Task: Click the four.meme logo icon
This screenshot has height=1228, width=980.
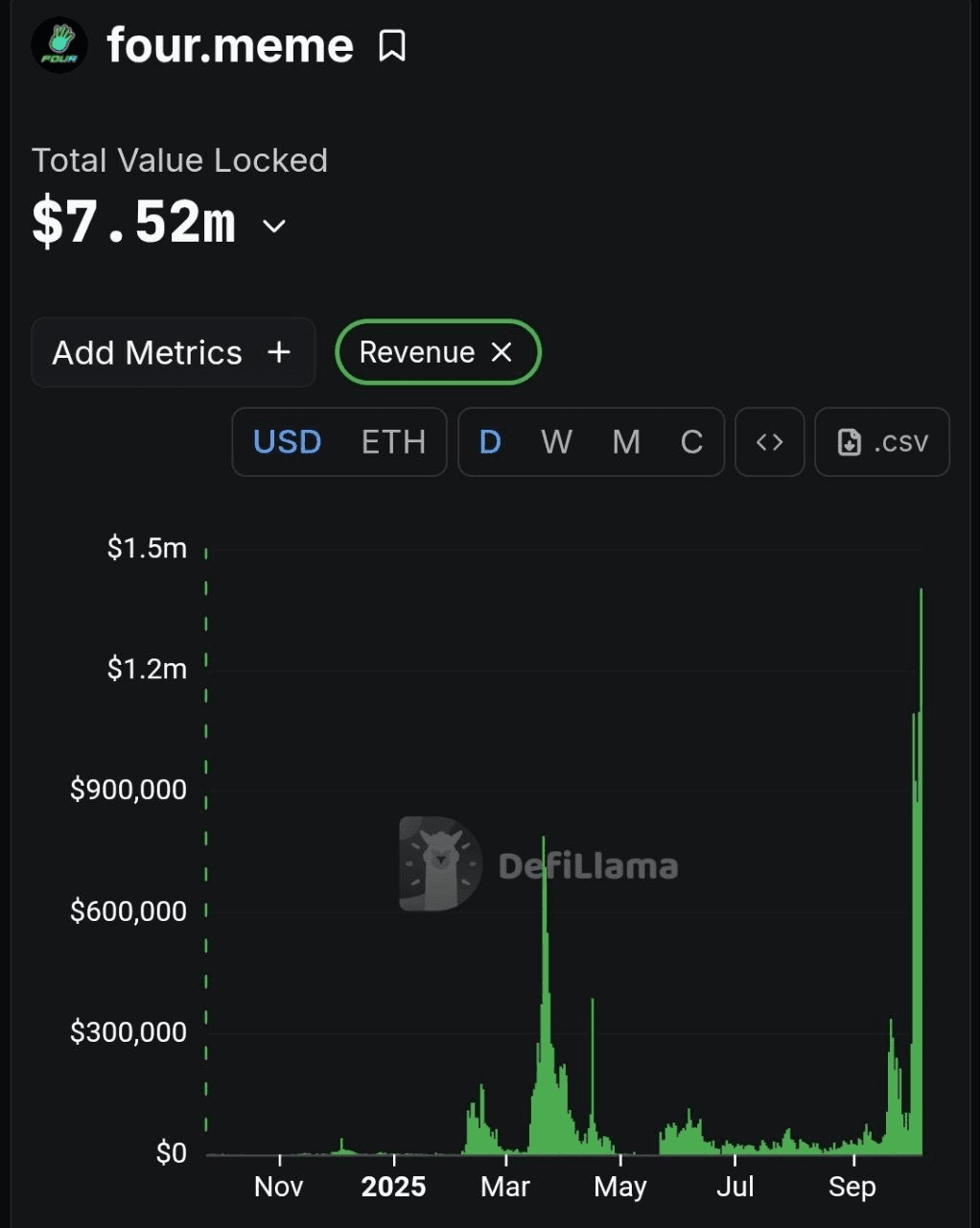Action: 59,45
